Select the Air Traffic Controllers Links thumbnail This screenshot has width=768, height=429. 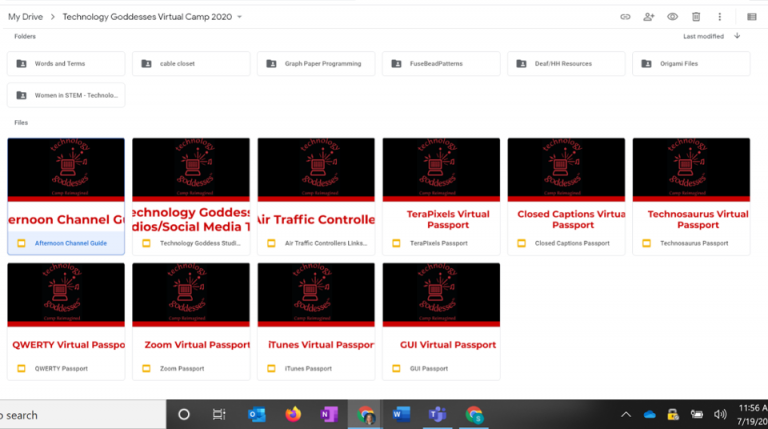316,185
